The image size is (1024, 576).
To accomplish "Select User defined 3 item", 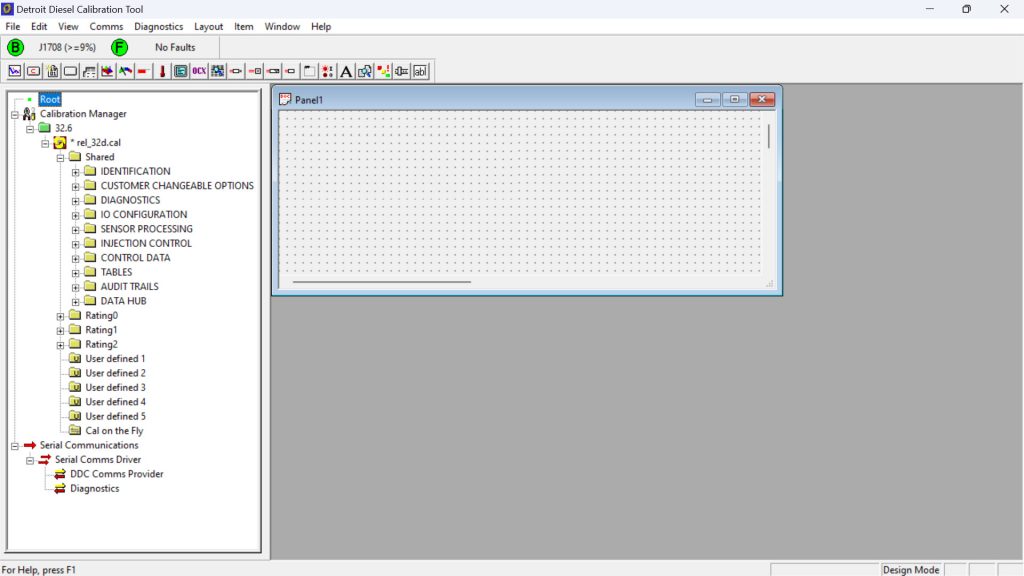I will click(115, 388).
